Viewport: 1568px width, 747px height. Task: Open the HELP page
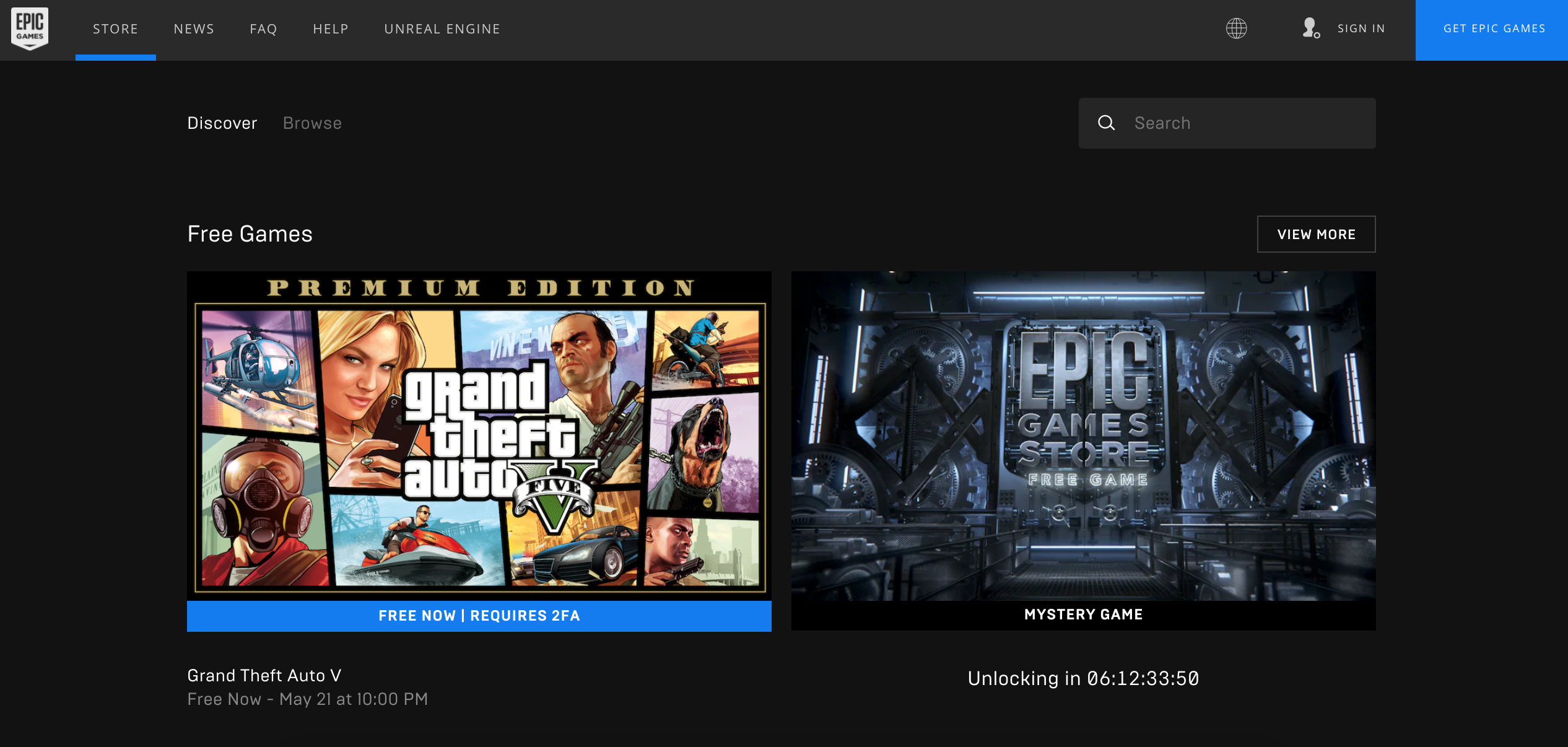pyautogui.click(x=331, y=28)
